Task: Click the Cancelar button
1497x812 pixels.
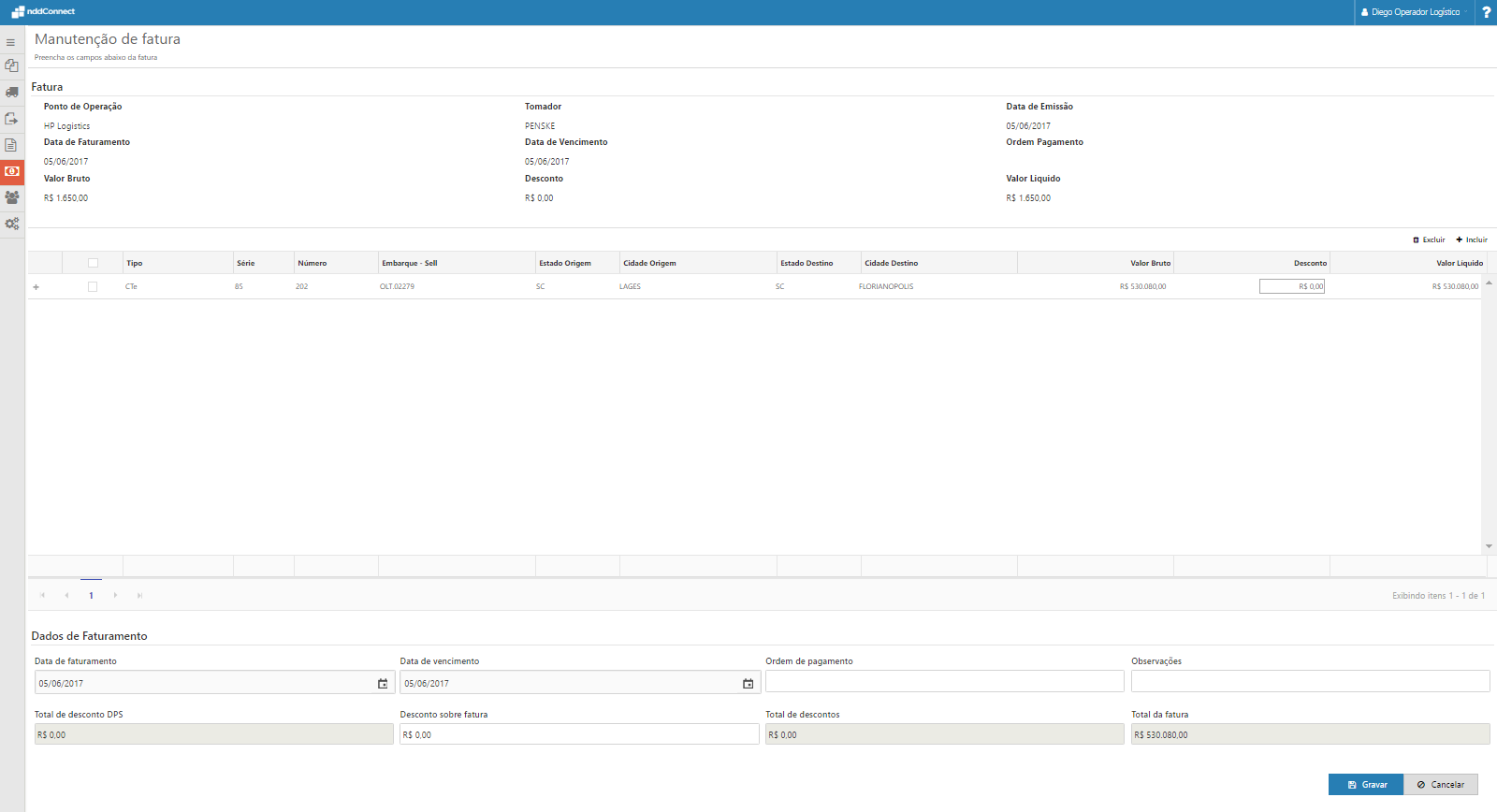Action: (1440, 785)
